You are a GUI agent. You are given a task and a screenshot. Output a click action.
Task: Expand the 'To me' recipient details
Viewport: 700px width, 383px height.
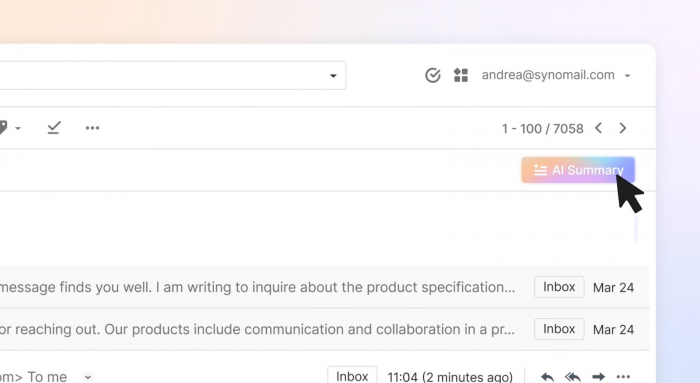[88, 377]
